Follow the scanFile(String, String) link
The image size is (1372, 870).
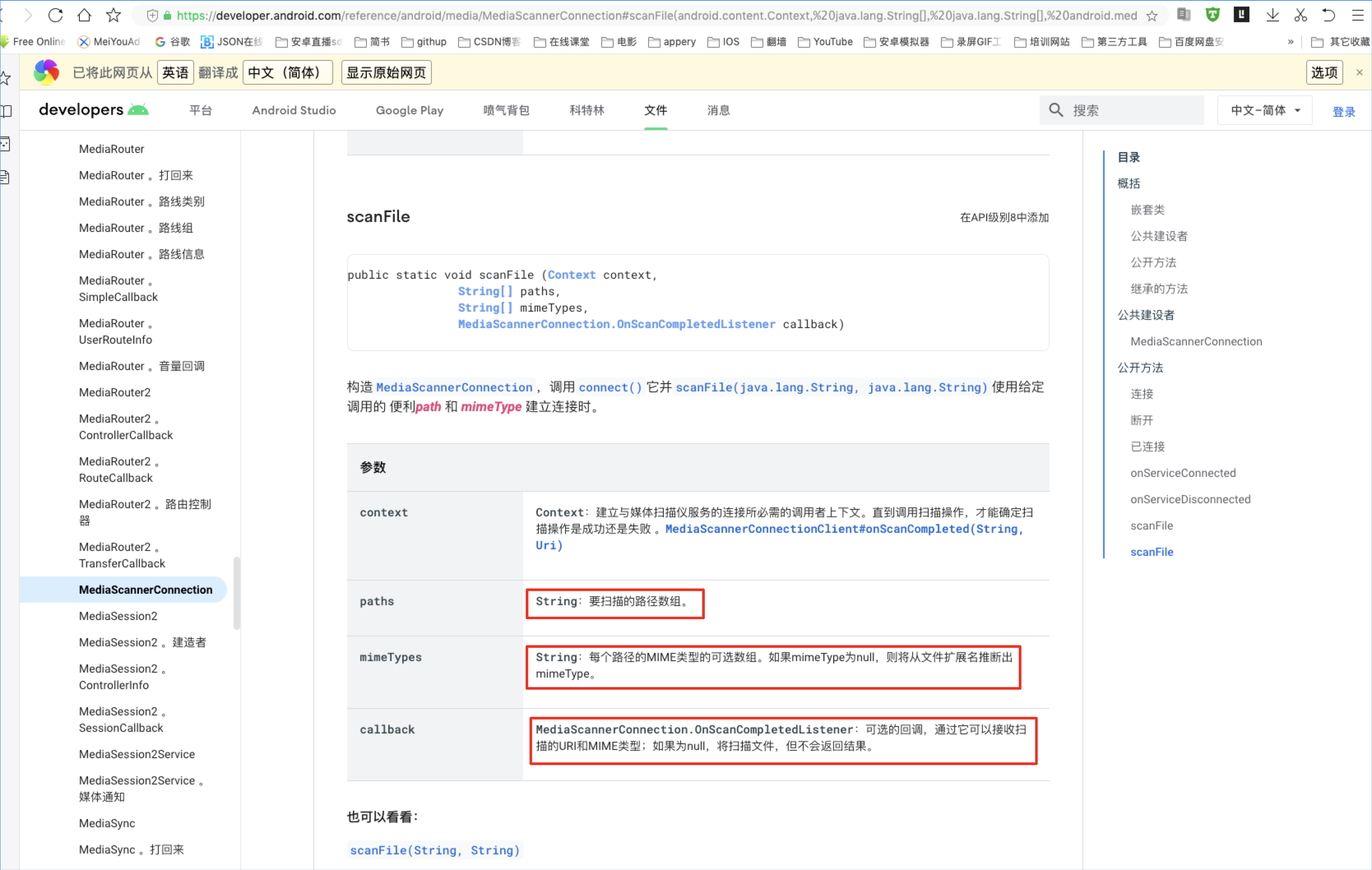(x=434, y=849)
